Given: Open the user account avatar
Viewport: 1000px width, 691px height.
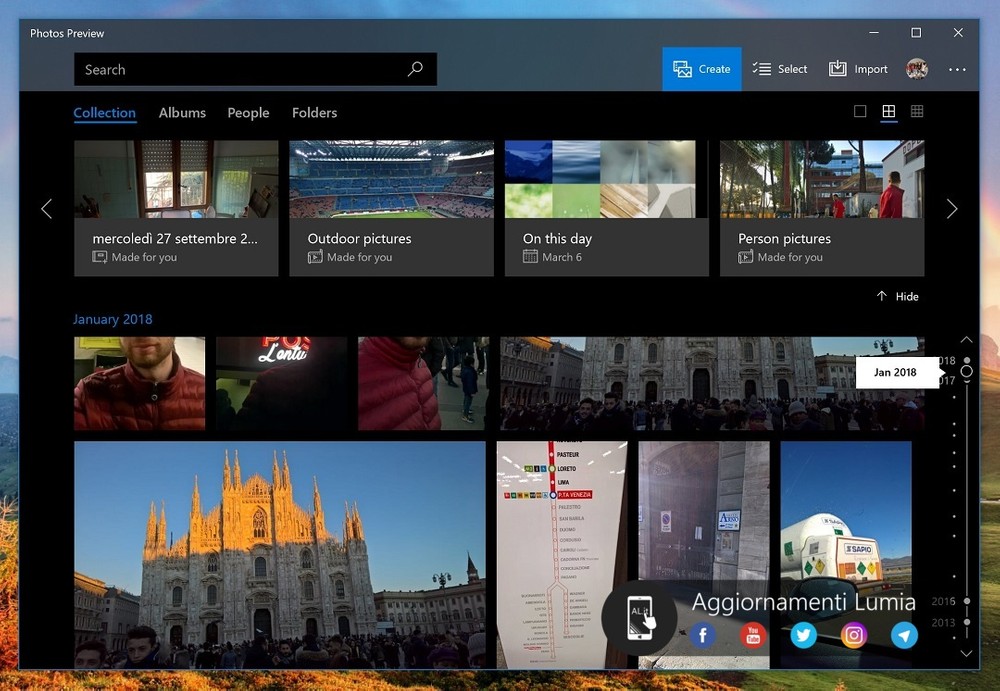Looking at the screenshot, I should 917,69.
